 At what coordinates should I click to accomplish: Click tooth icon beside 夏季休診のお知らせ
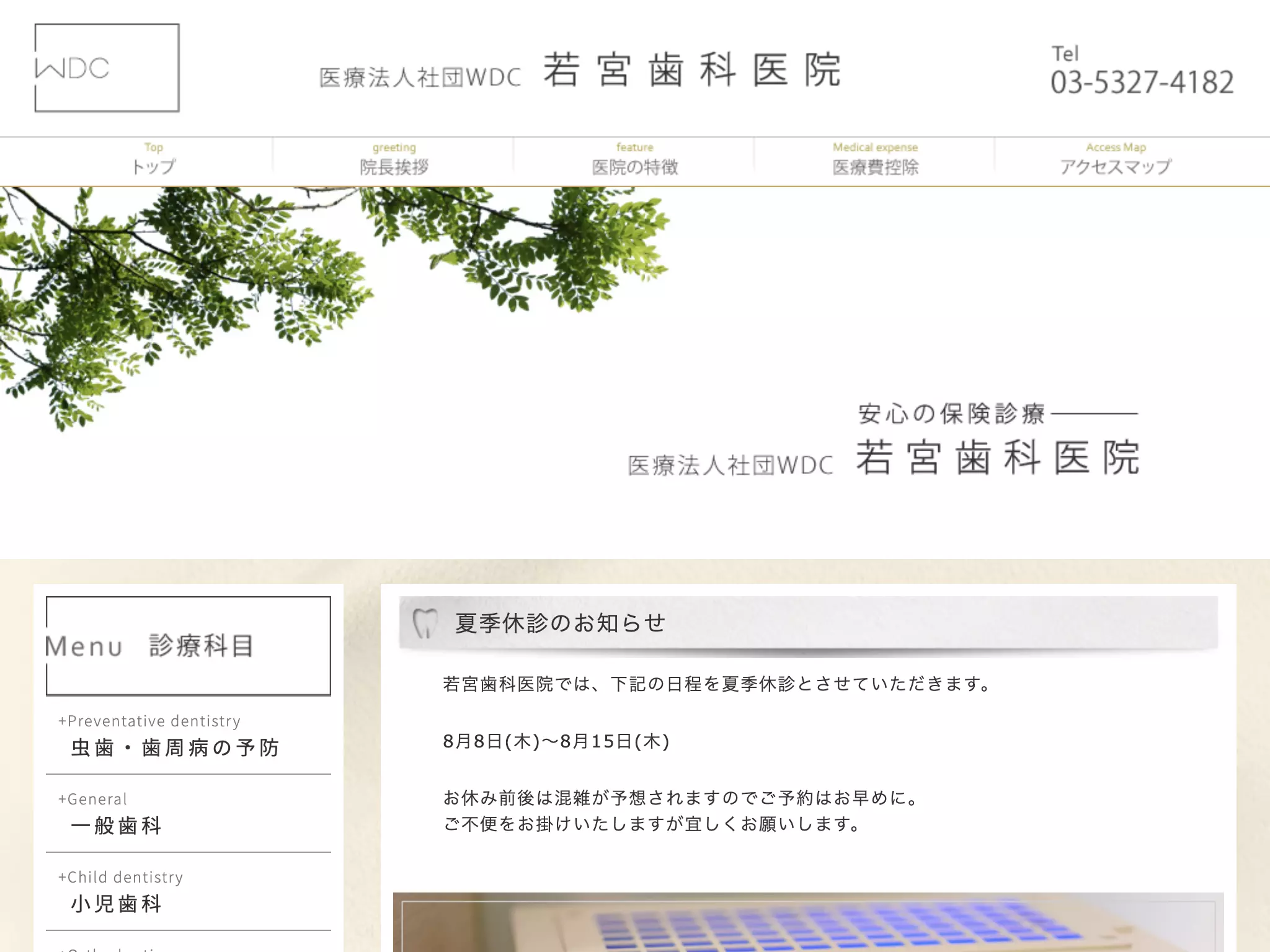[425, 622]
